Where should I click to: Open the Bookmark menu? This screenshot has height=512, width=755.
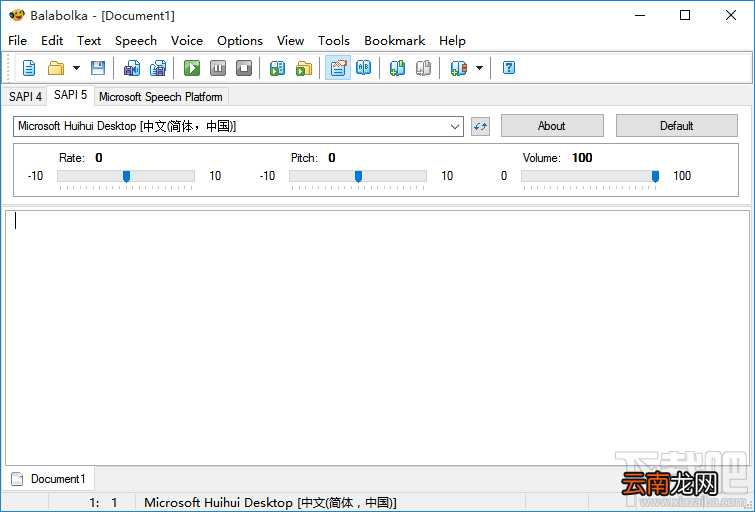394,41
